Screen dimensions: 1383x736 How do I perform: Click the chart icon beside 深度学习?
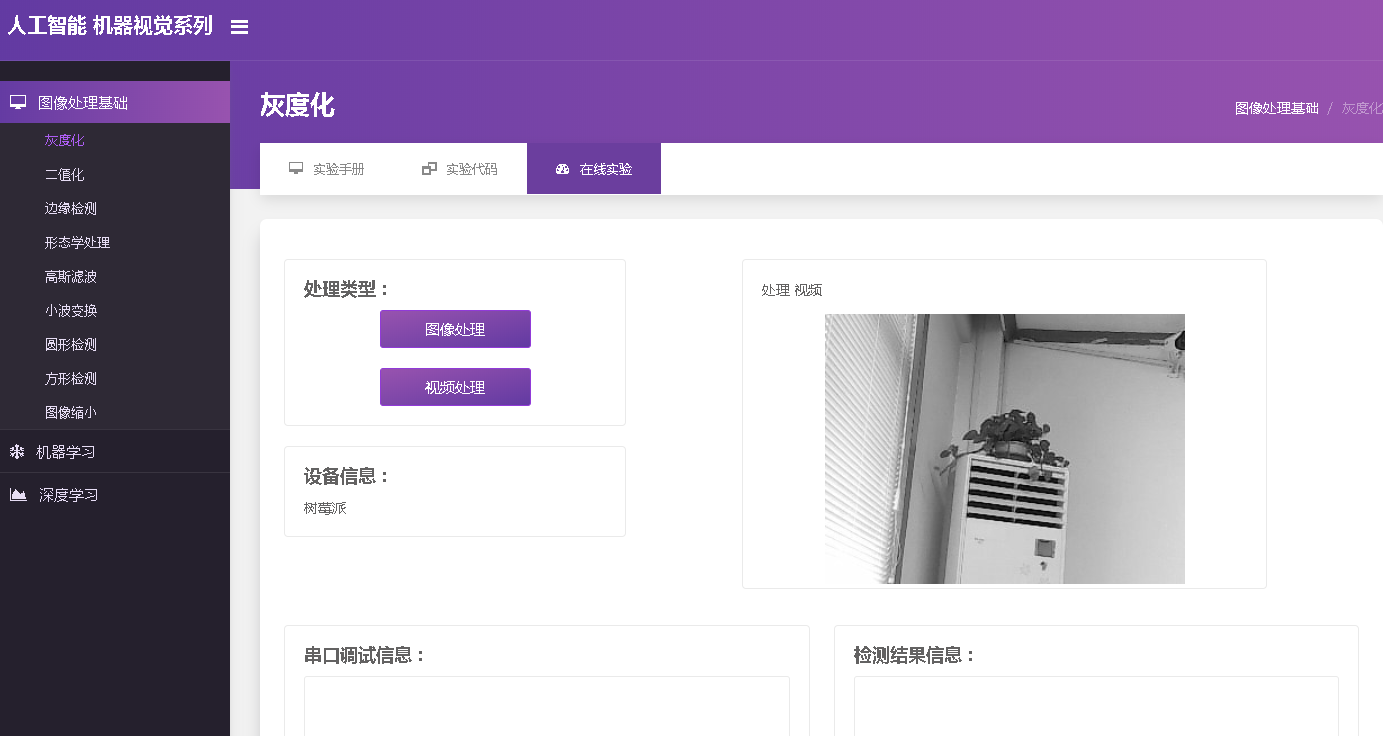tap(16, 494)
